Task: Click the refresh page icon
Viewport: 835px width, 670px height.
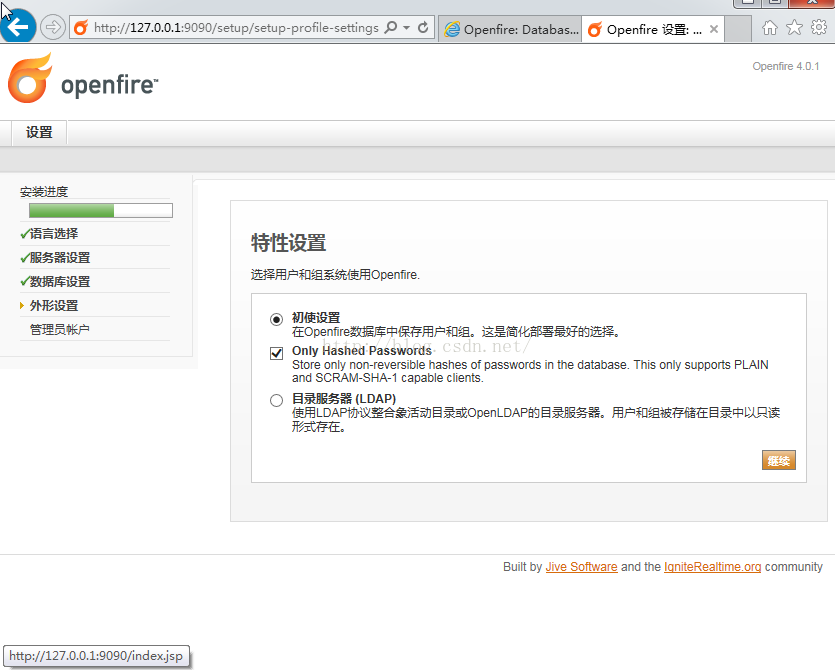Action: (x=423, y=27)
